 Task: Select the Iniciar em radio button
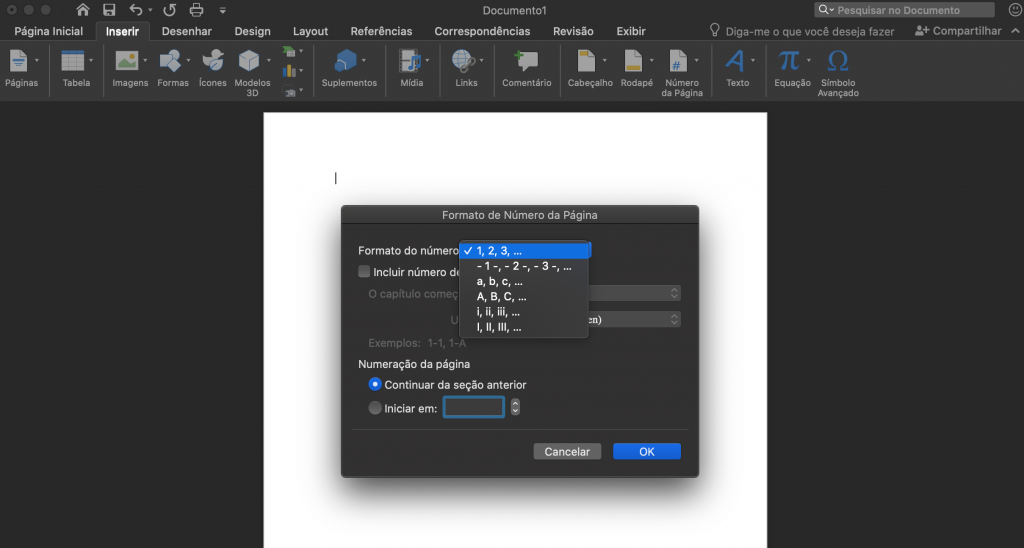pyautogui.click(x=375, y=408)
